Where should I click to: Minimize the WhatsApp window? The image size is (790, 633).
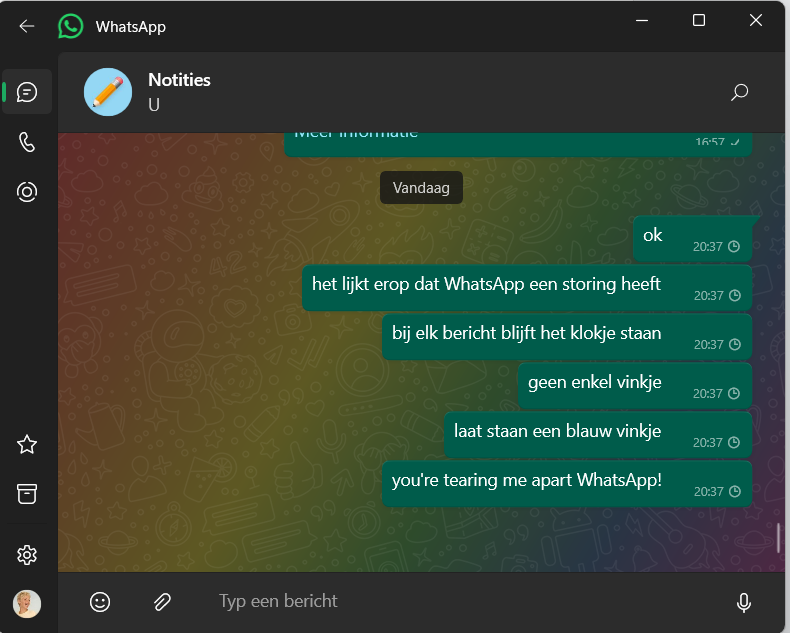pyautogui.click(x=642, y=21)
